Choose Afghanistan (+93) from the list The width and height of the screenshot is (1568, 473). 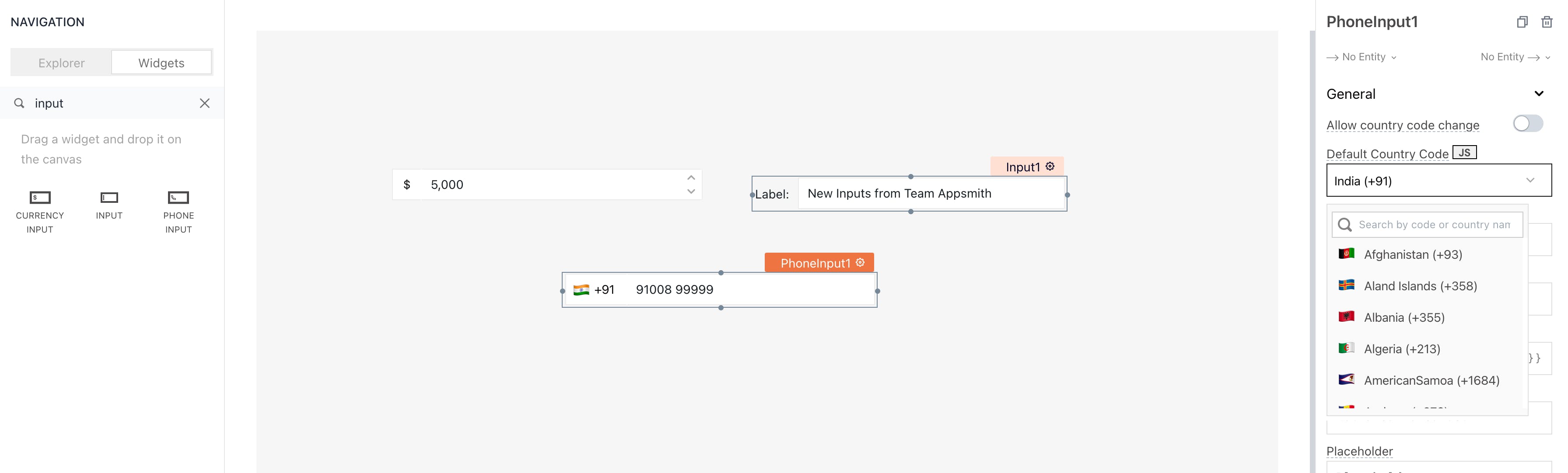1412,255
